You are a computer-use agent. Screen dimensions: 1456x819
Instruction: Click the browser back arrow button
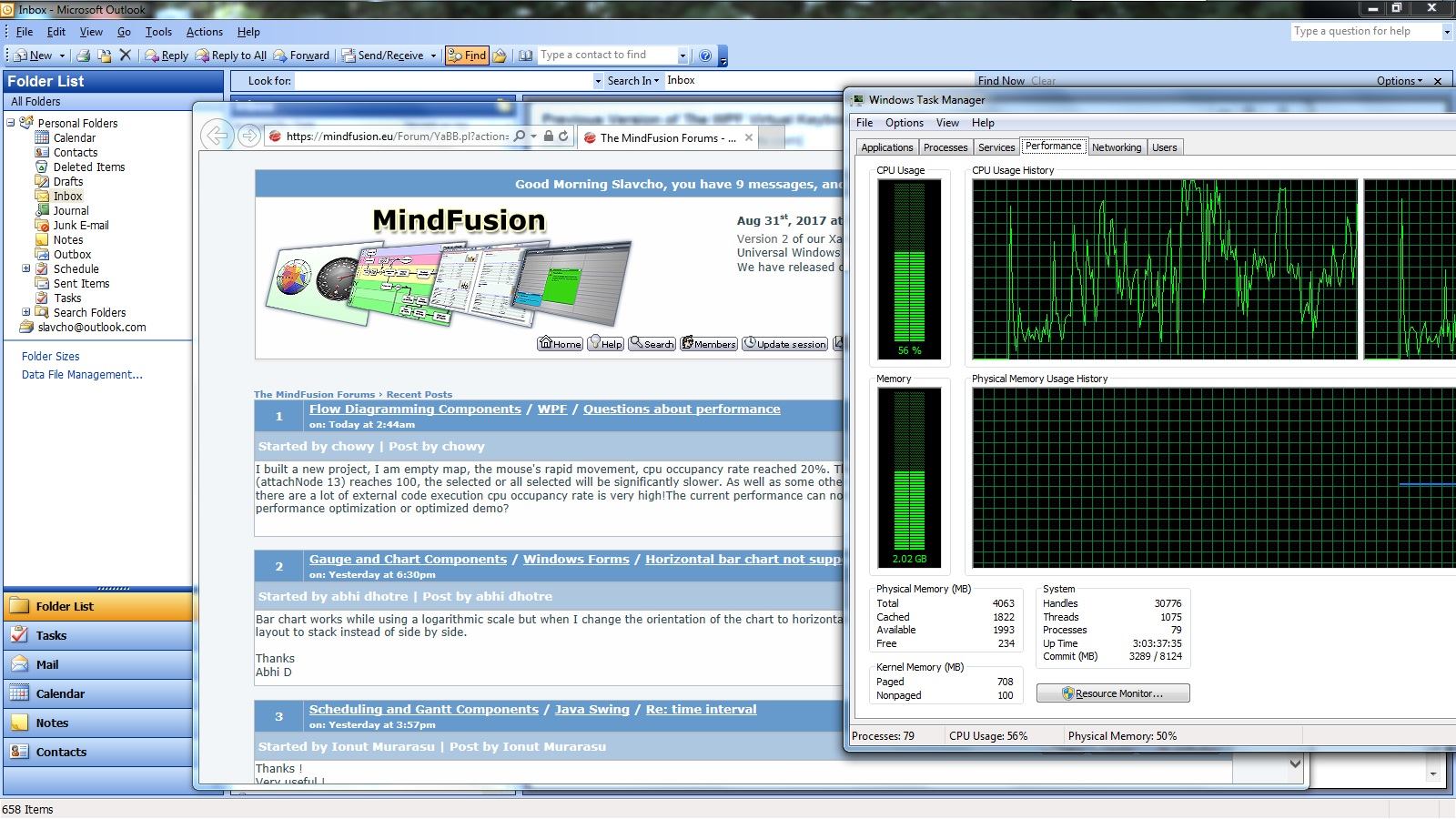click(x=216, y=136)
